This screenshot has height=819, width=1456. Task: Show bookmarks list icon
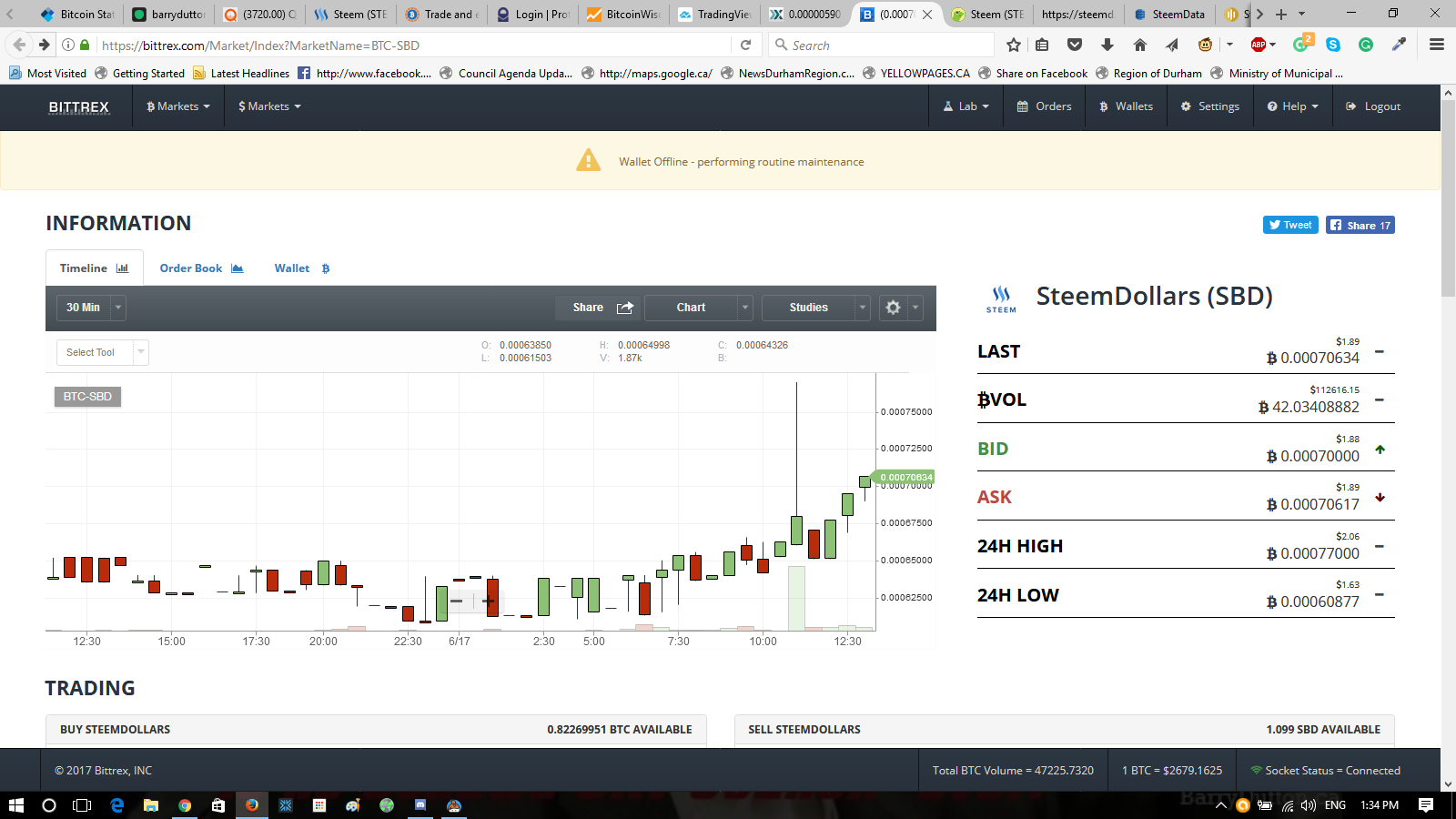pos(1042,45)
